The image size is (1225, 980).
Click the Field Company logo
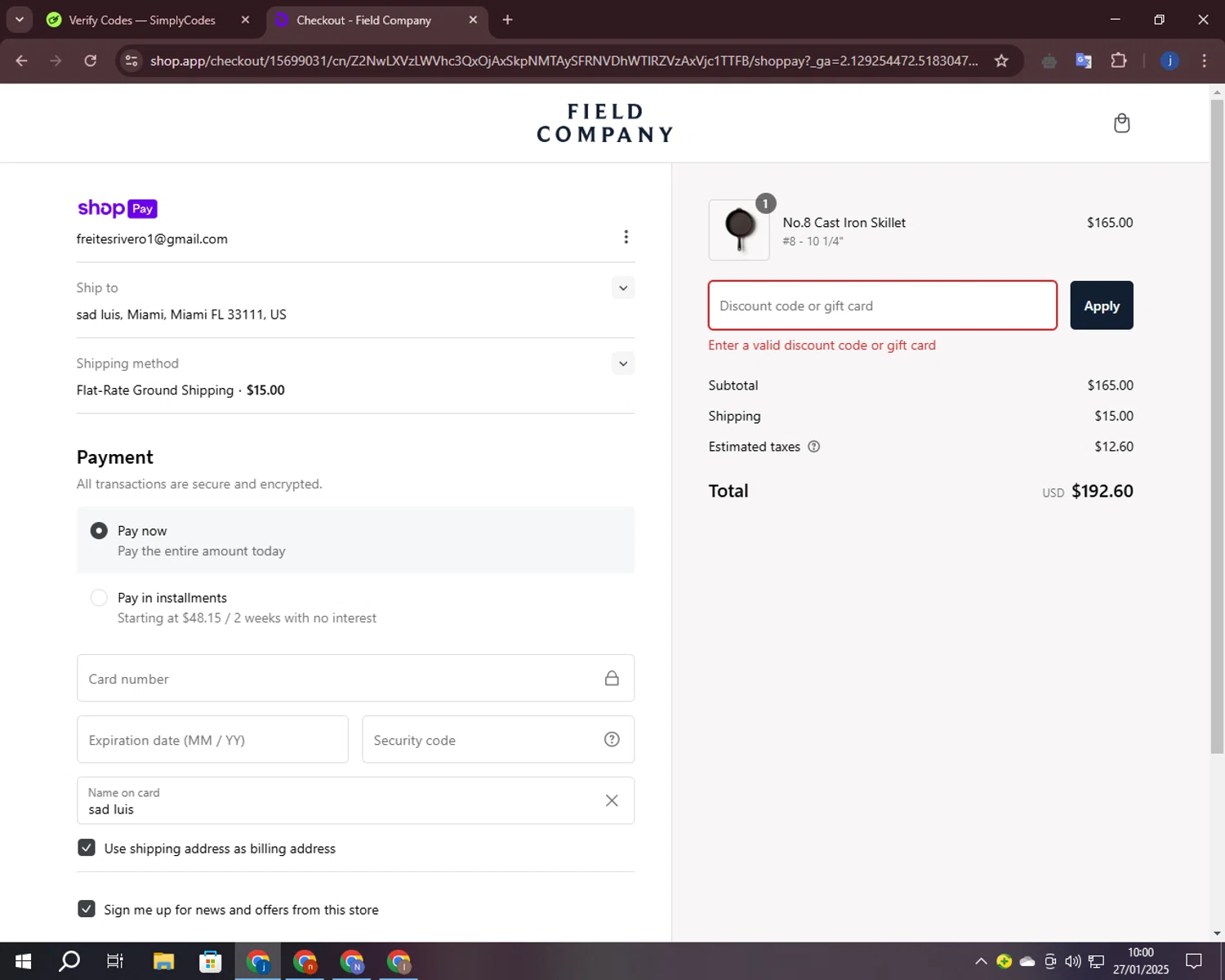pyautogui.click(x=605, y=123)
